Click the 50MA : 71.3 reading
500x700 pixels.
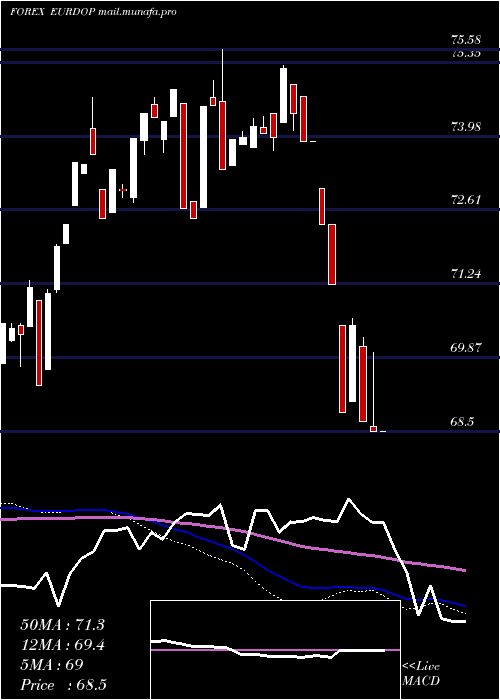coord(62,625)
